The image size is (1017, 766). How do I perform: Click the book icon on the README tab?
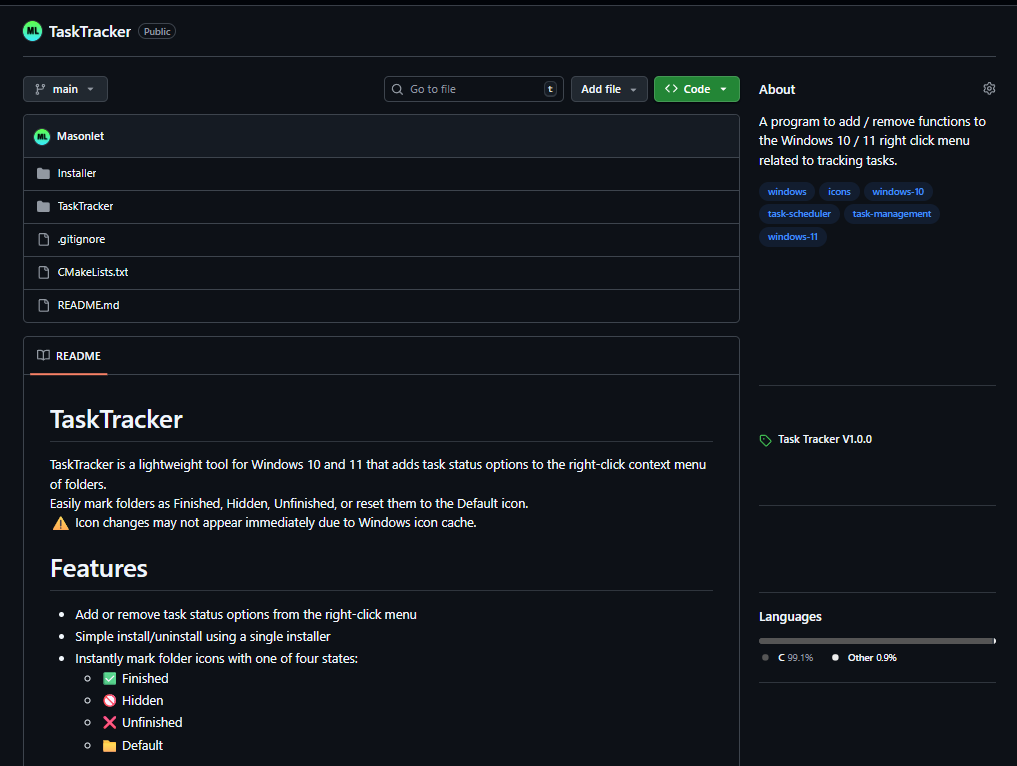click(43, 356)
